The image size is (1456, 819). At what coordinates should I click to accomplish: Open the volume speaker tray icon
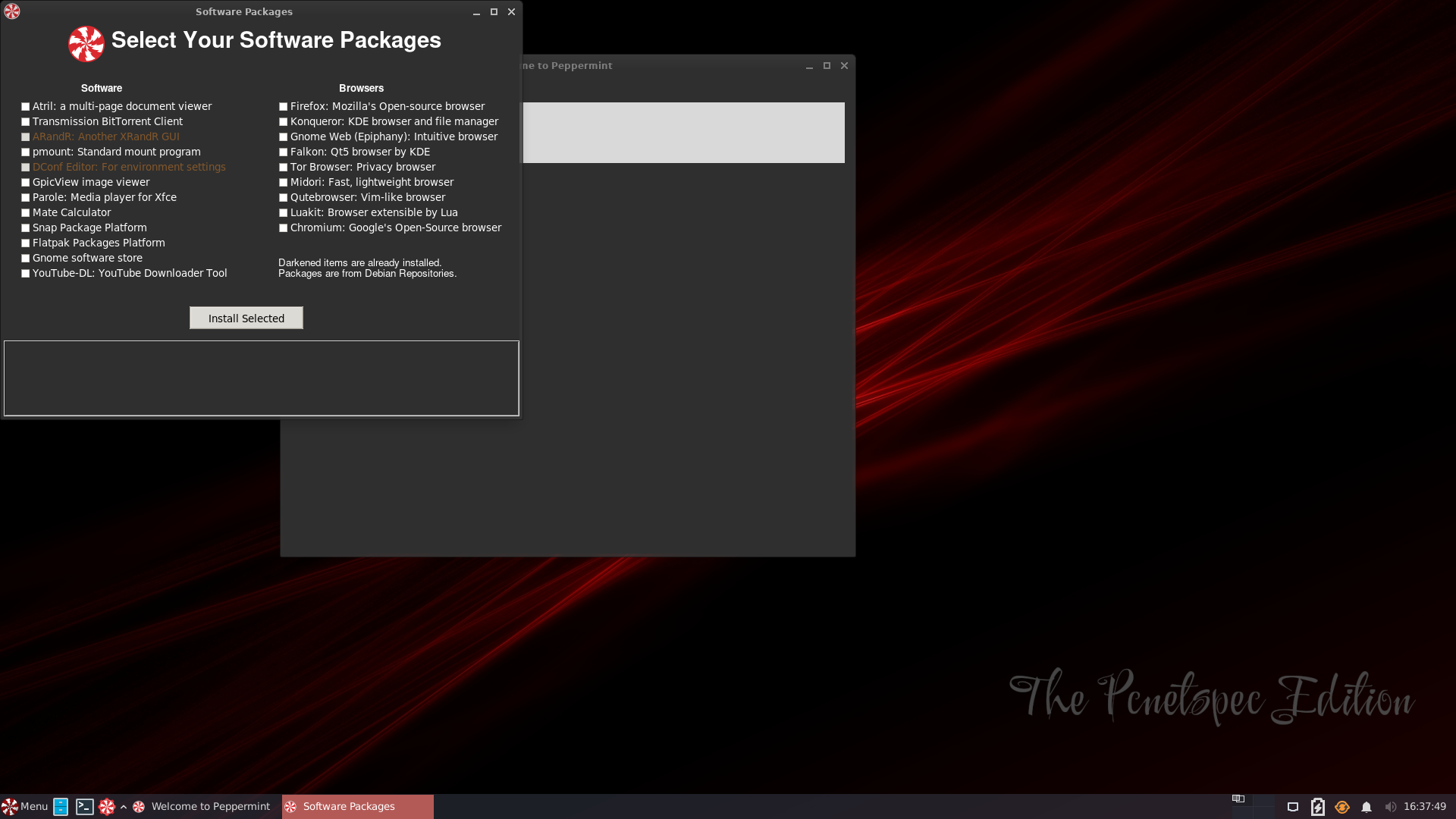1390,807
